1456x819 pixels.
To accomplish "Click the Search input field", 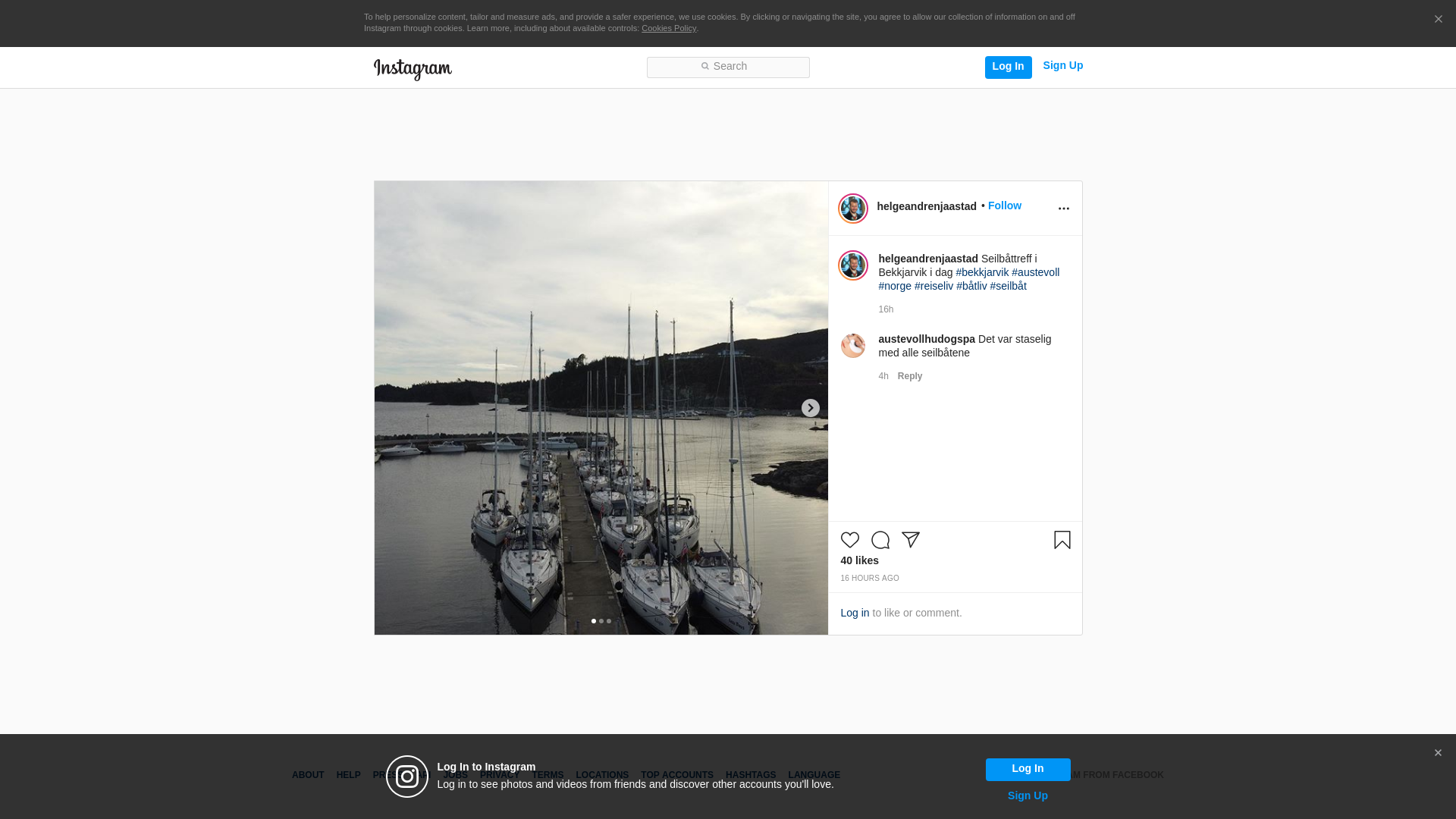I will (728, 67).
